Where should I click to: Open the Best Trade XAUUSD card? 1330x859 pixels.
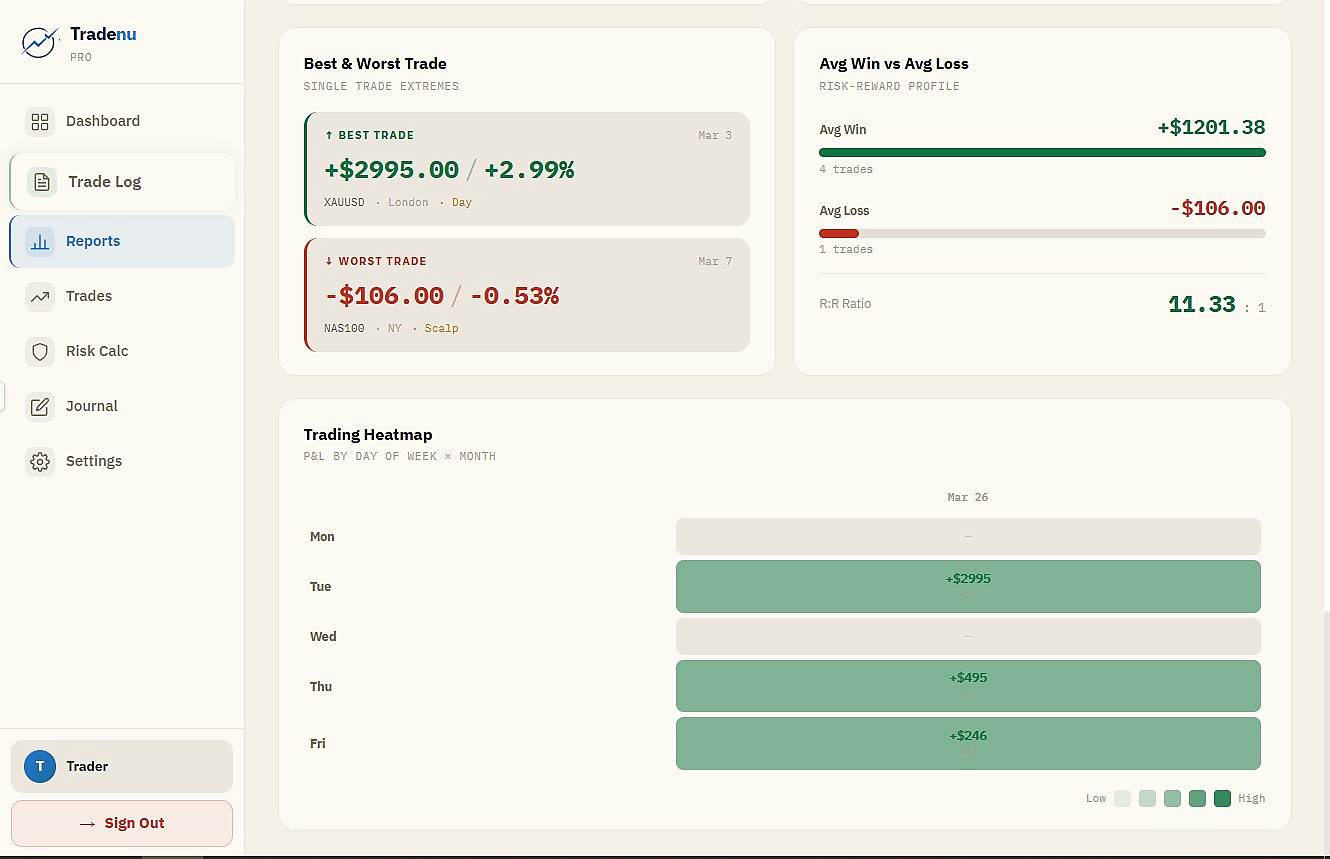(x=527, y=169)
